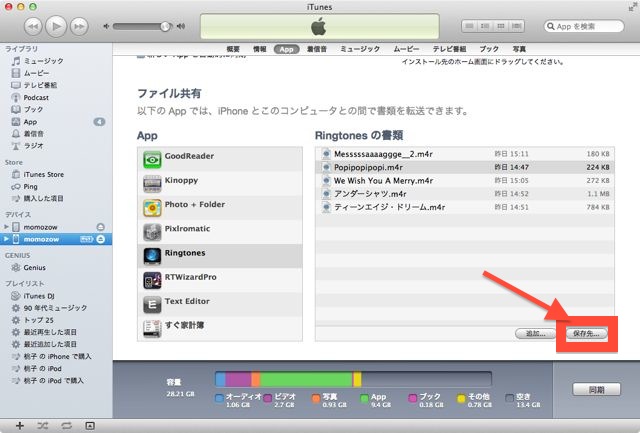Open 着信音 in the library sidebar
The height and width of the screenshot is (433, 640).
(x=33, y=133)
